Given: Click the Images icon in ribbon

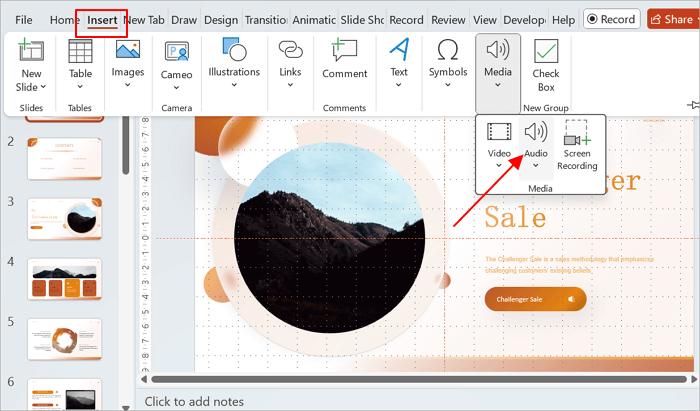Looking at the screenshot, I should click(x=128, y=52).
